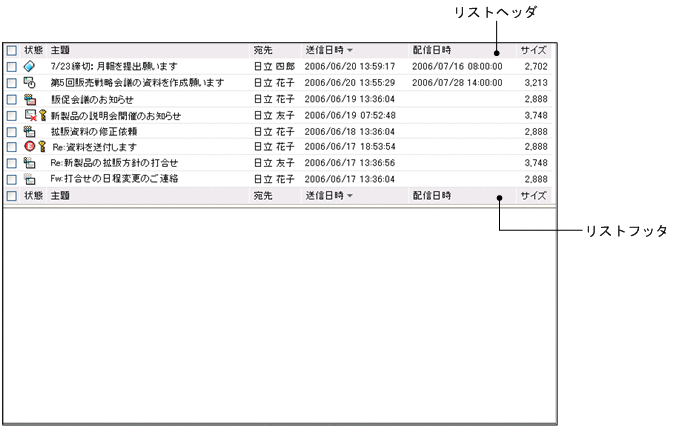
Task: Check the box for Re:資料を送付します mail
Action: (x=12, y=147)
